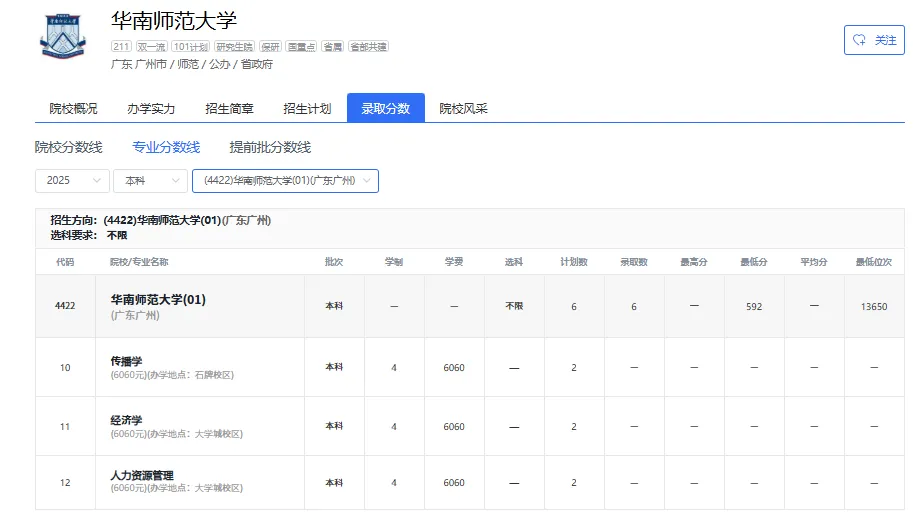
Task: Click the 省属 tag
Action: pos(332,47)
